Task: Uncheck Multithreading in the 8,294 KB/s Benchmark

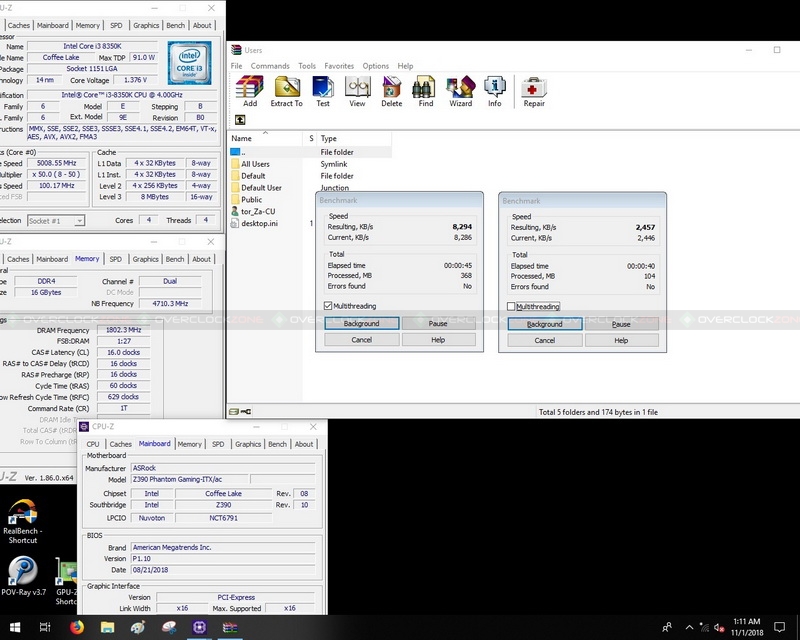Action: pyautogui.click(x=328, y=306)
